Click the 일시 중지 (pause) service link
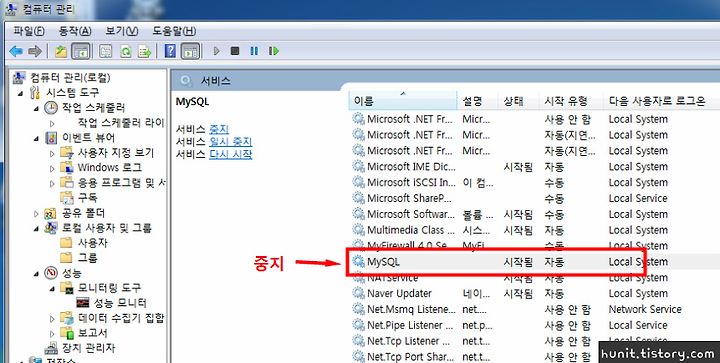The width and height of the screenshot is (720, 363). 231,141
